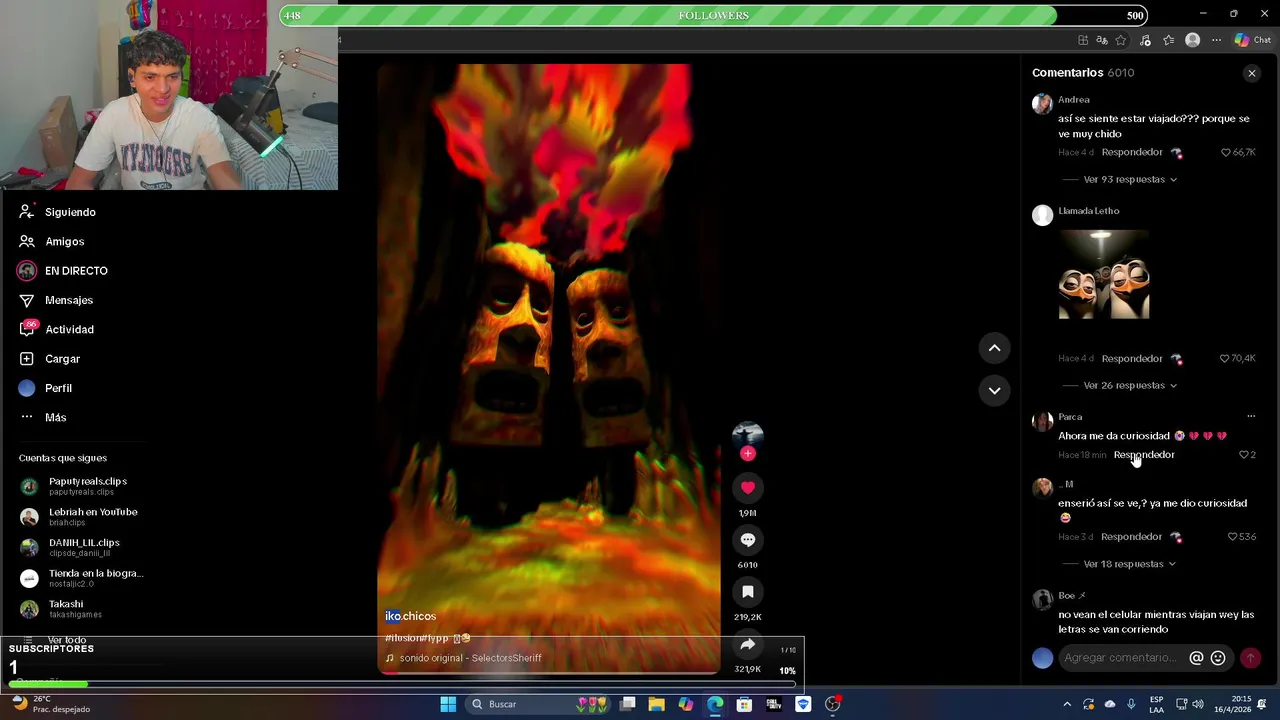
Task: Open the Siguiendo feed
Action: [x=57, y=212]
